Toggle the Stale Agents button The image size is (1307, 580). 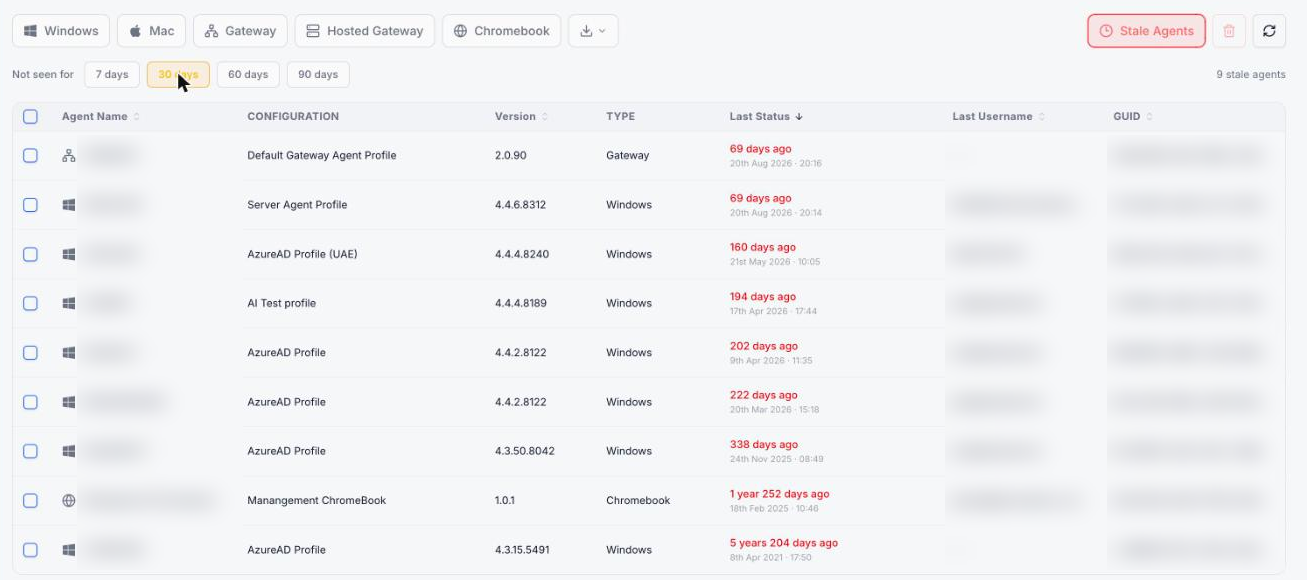[1146, 31]
